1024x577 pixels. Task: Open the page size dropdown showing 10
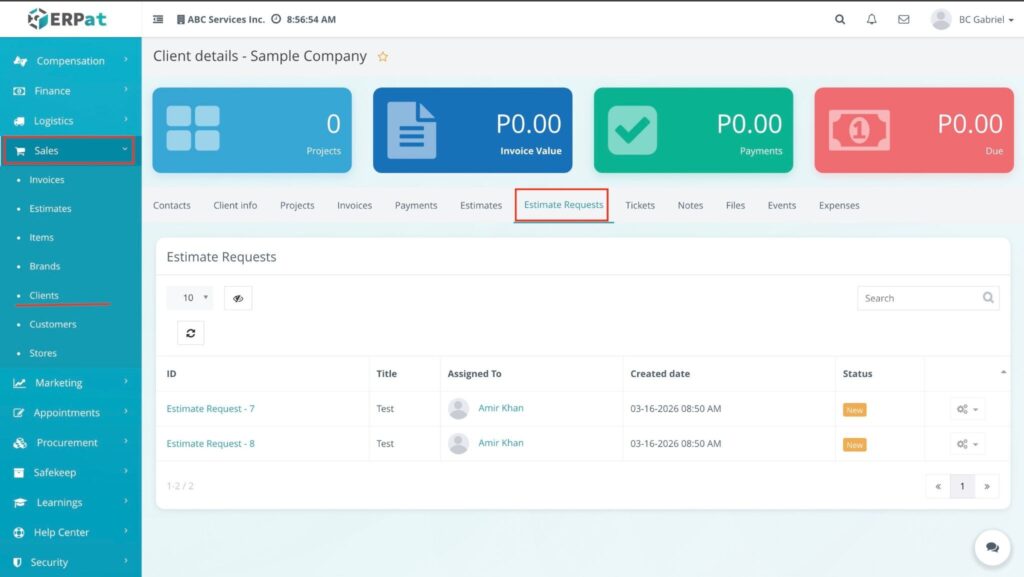click(x=190, y=298)
